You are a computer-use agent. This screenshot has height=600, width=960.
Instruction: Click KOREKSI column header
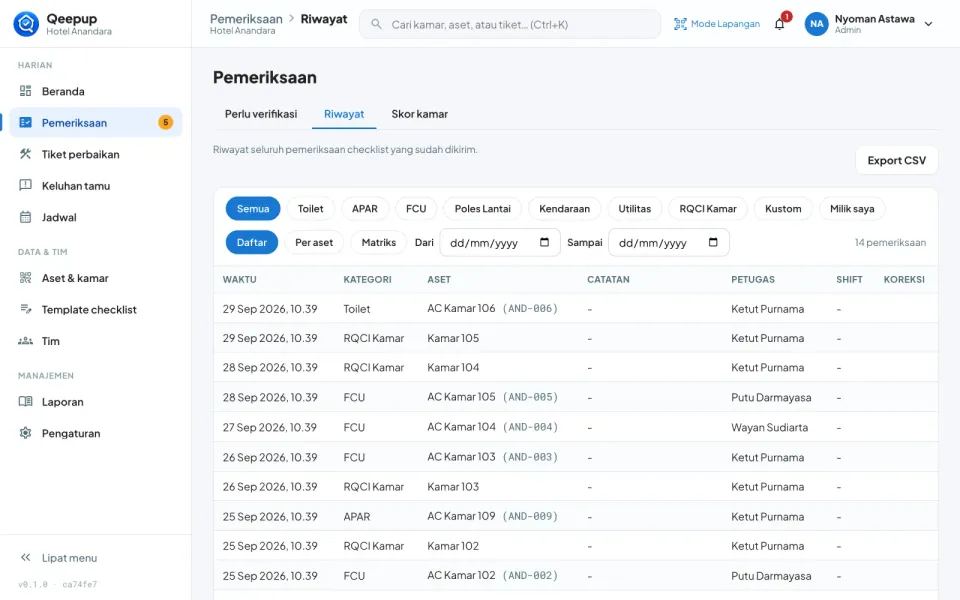tap(904, 279)
